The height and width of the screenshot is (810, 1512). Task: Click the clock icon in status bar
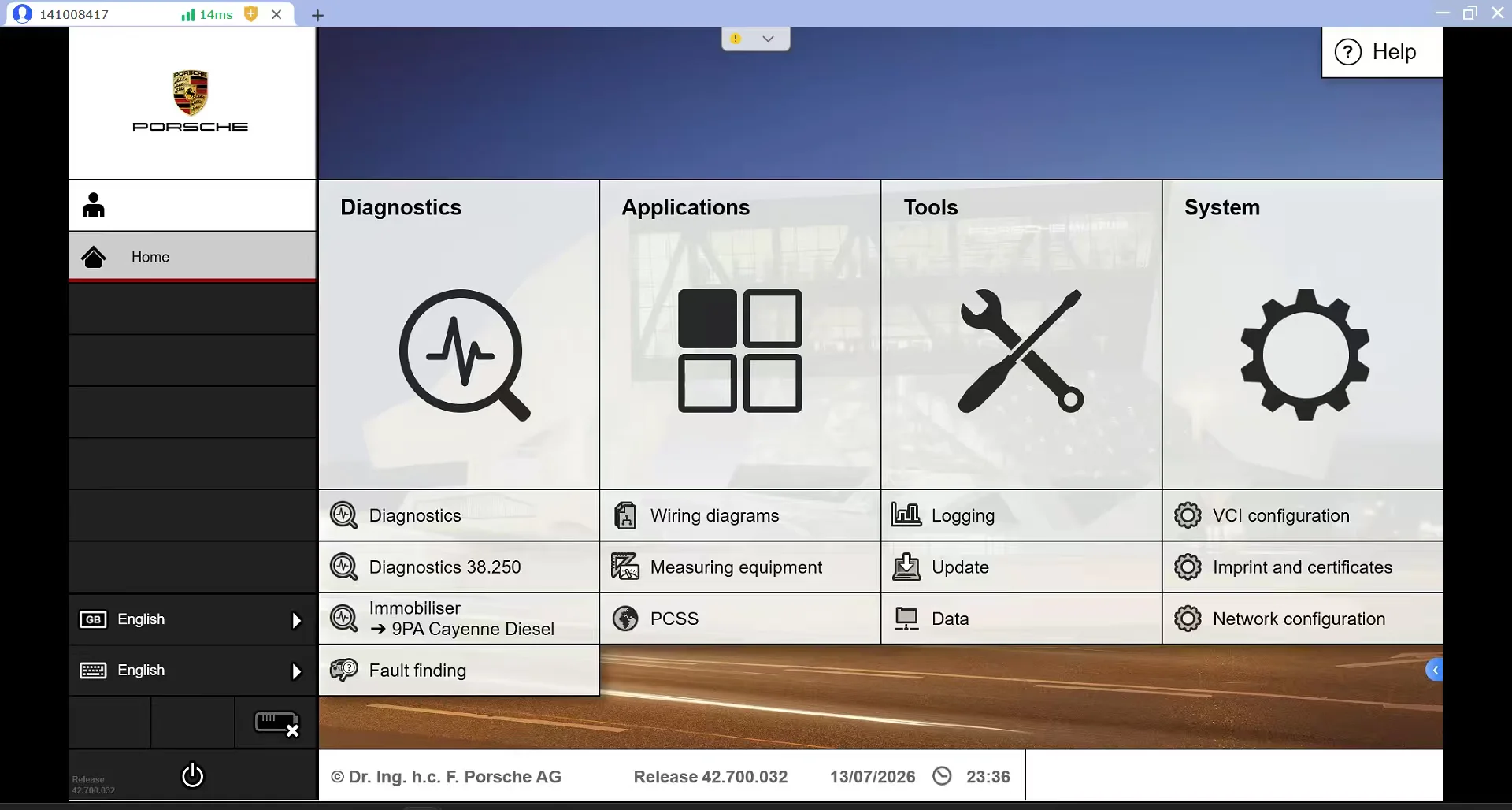[x=942, y=776]
